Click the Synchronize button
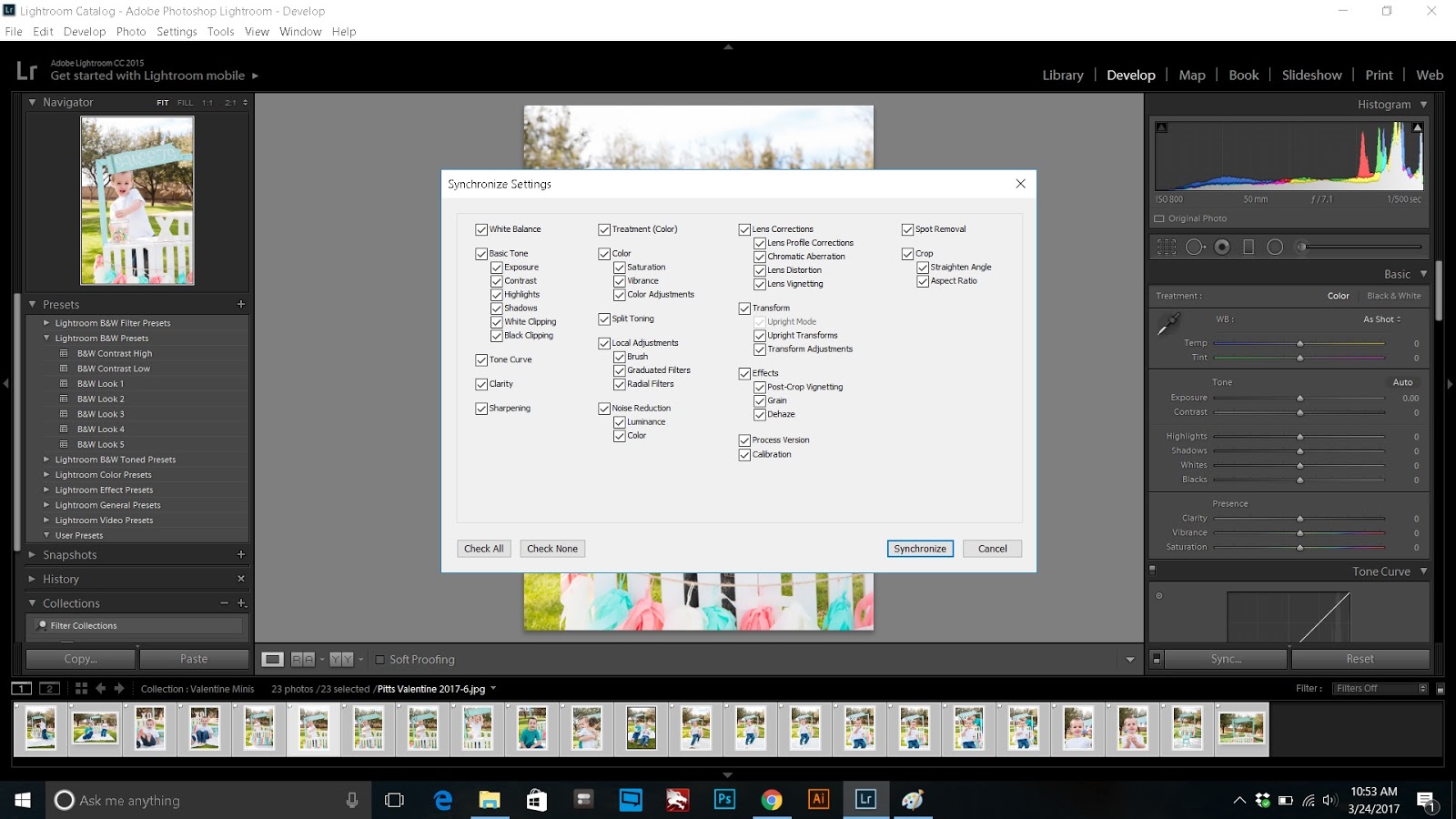Viewport: 1456px width, 819px height. point(919,549)
